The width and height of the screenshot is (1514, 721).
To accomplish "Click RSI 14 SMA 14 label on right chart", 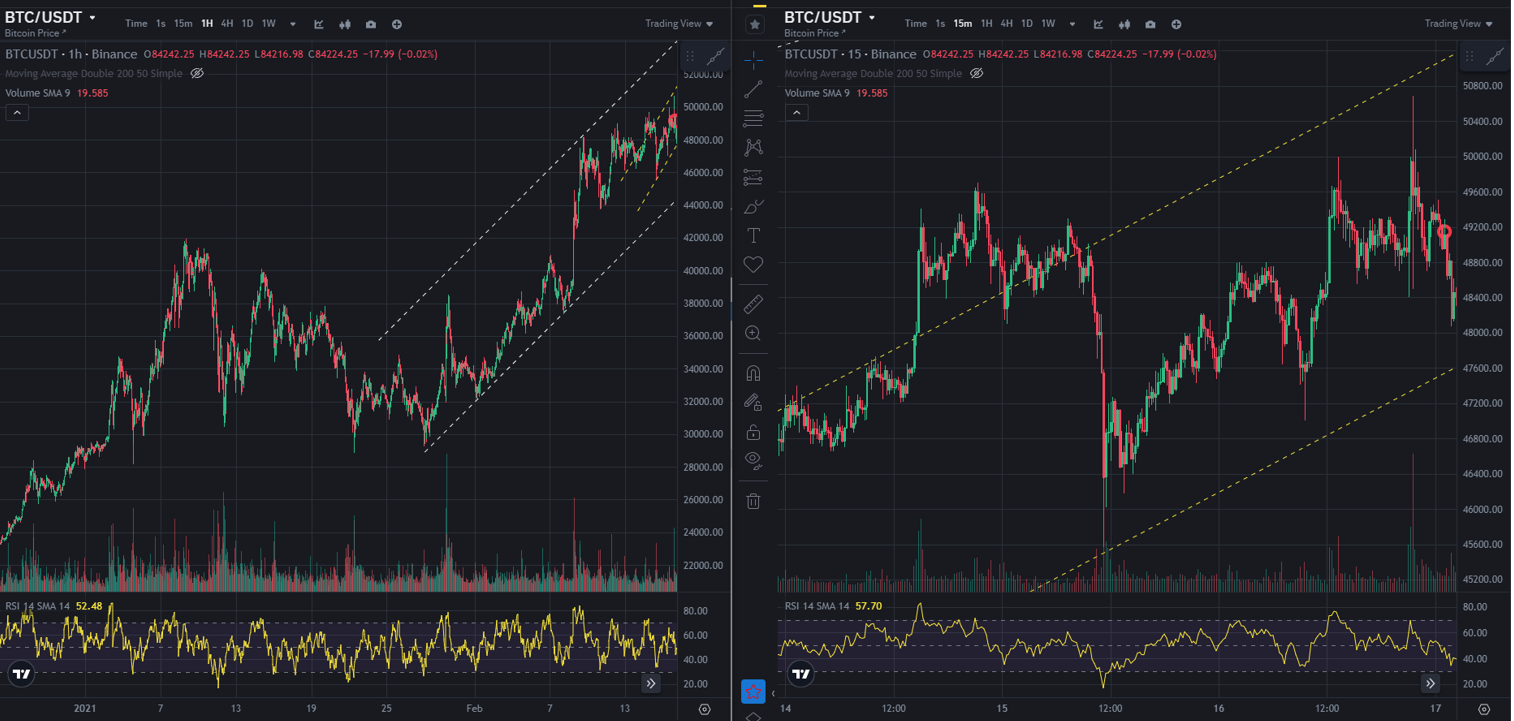I will [x=817, y=606].
